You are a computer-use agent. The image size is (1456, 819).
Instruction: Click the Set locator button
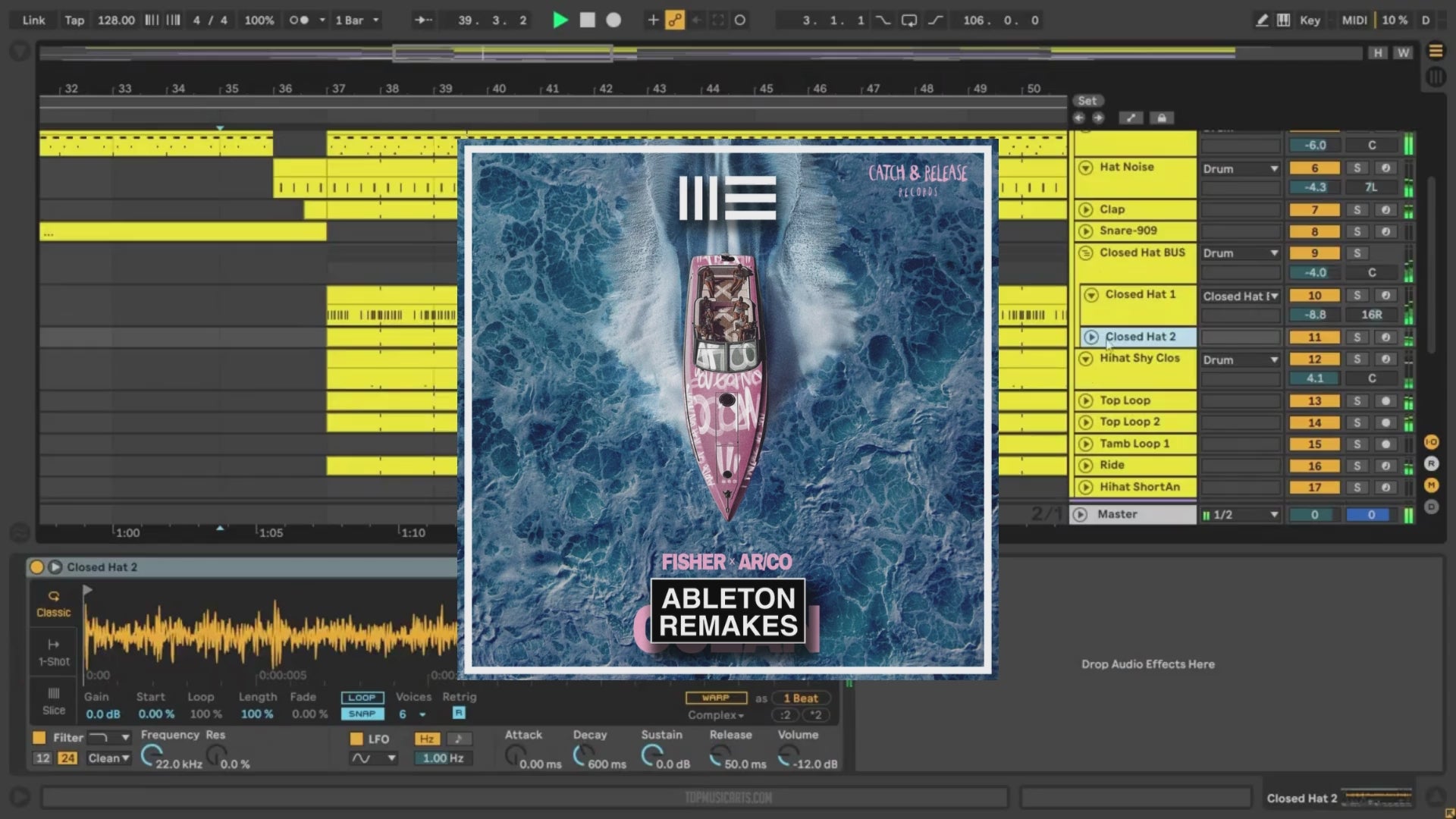(x=1087, y=101)
